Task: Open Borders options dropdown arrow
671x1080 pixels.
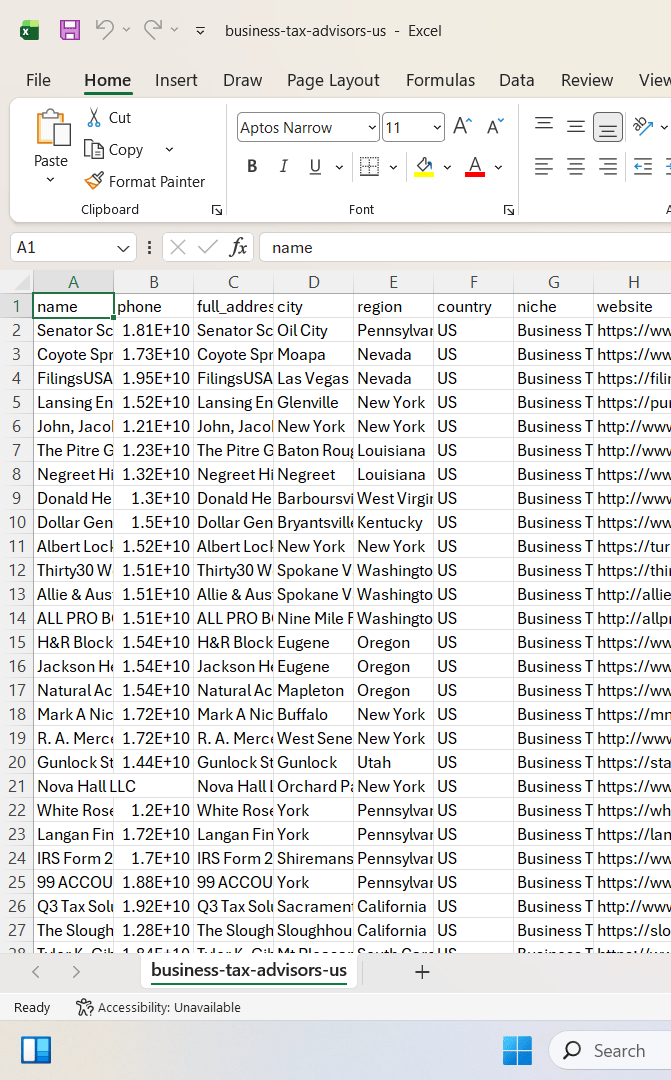Action: pos(393,167)
